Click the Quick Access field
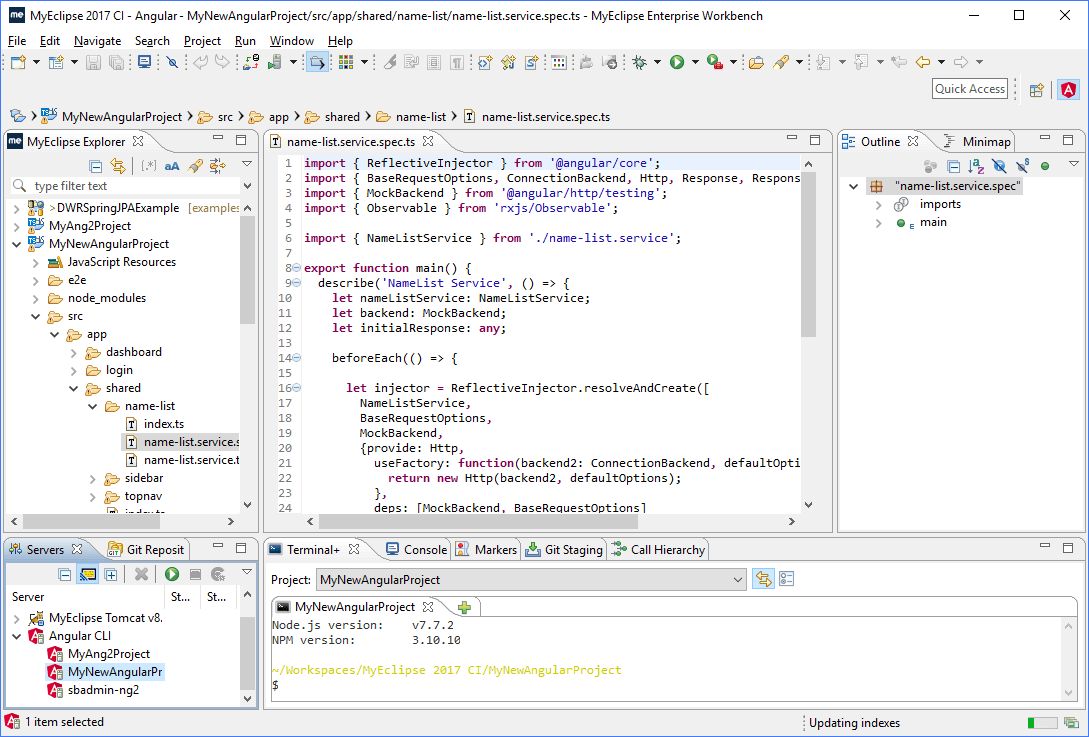1089x737 pixels. pos(970,89)
